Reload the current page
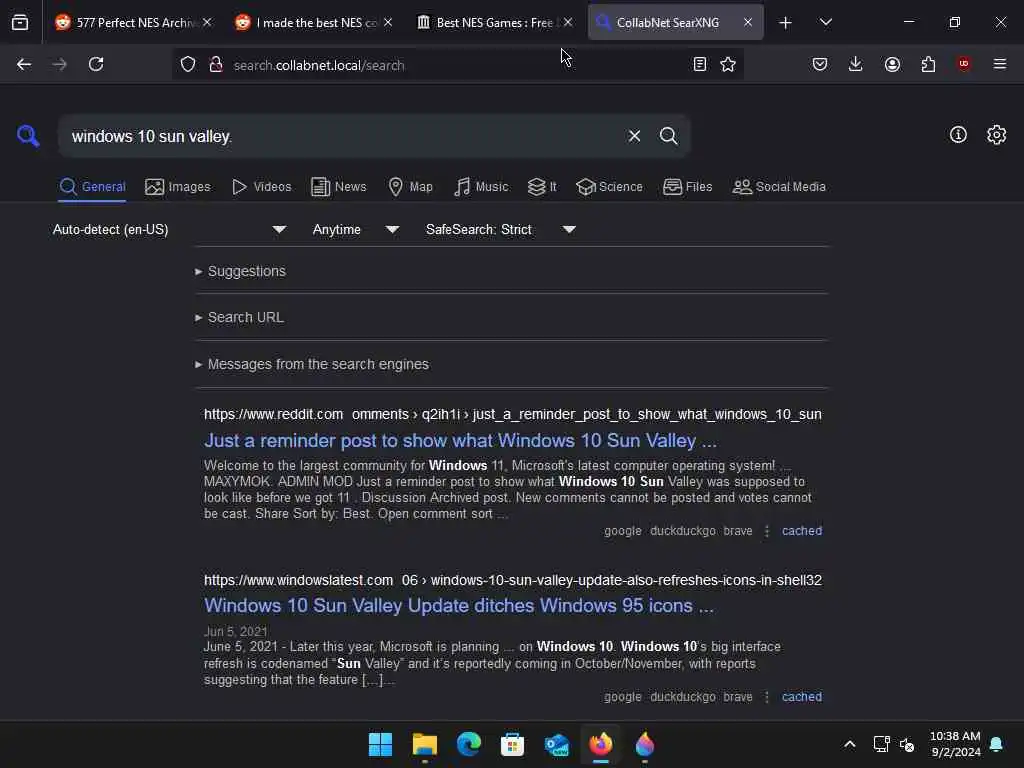1024x768 pixels. click(96, 64)
